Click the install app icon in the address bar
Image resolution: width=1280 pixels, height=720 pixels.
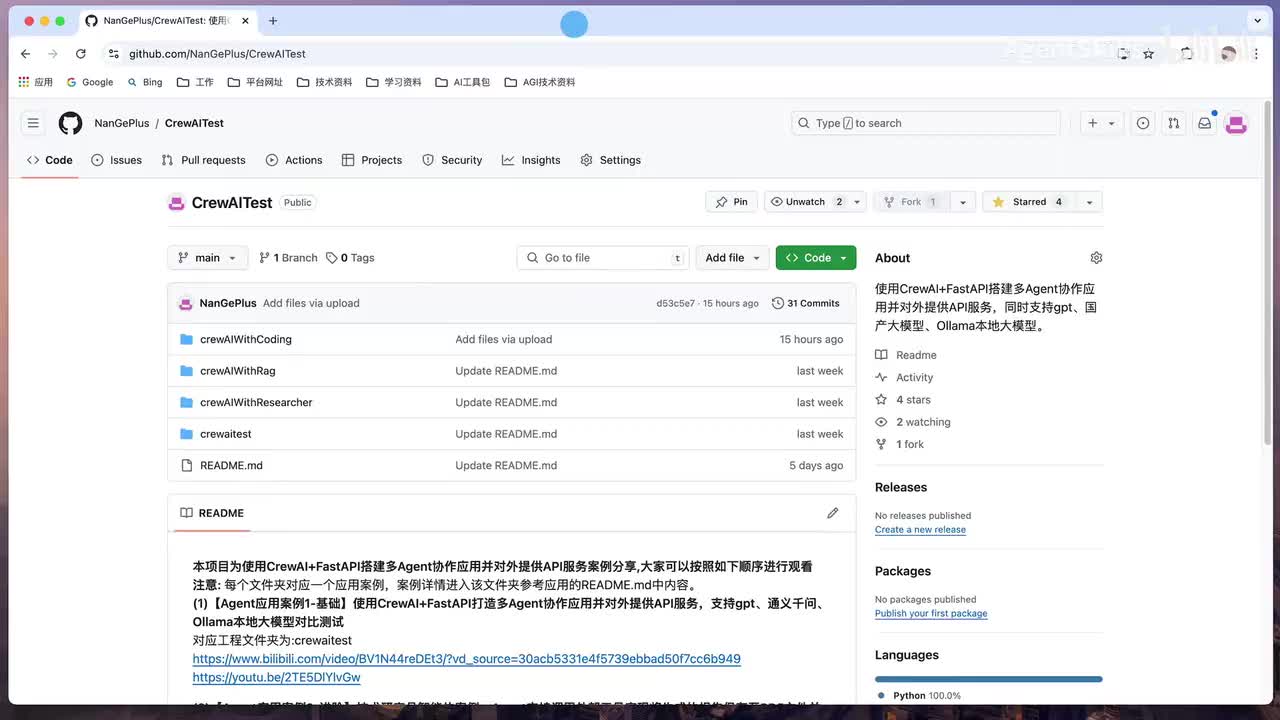pos(1124,54)
